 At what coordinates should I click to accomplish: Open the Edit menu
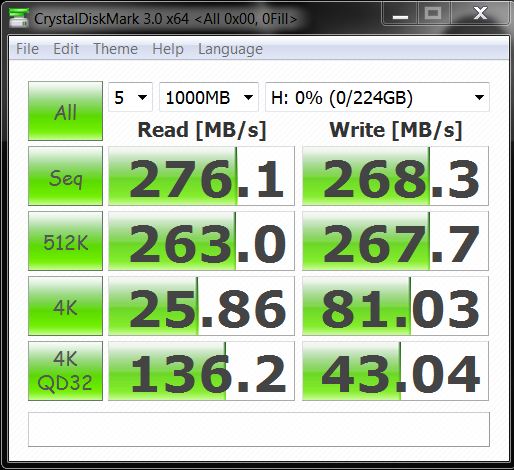66,49
